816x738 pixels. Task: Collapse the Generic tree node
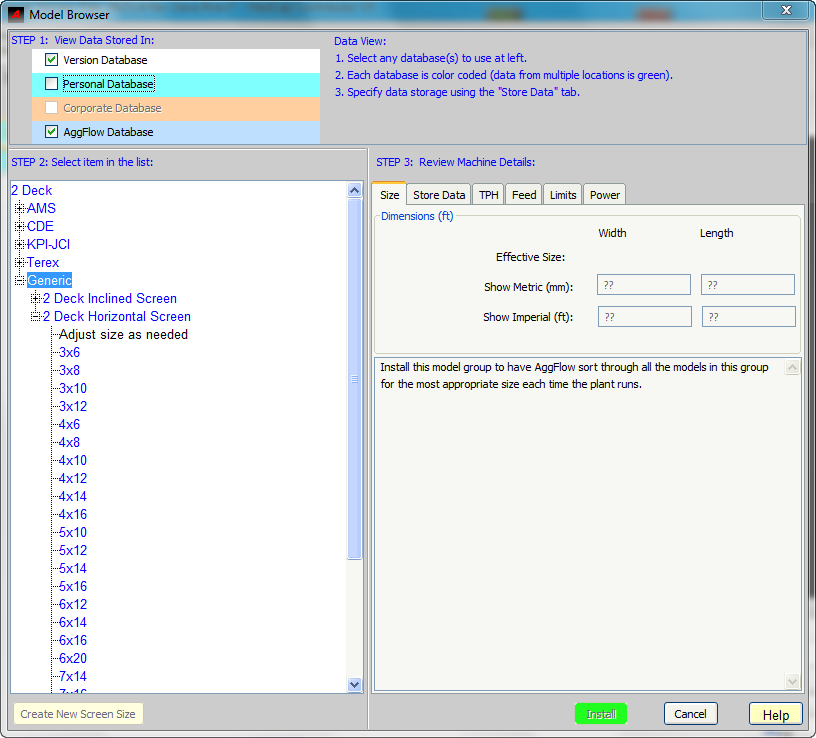click(19, 280)
